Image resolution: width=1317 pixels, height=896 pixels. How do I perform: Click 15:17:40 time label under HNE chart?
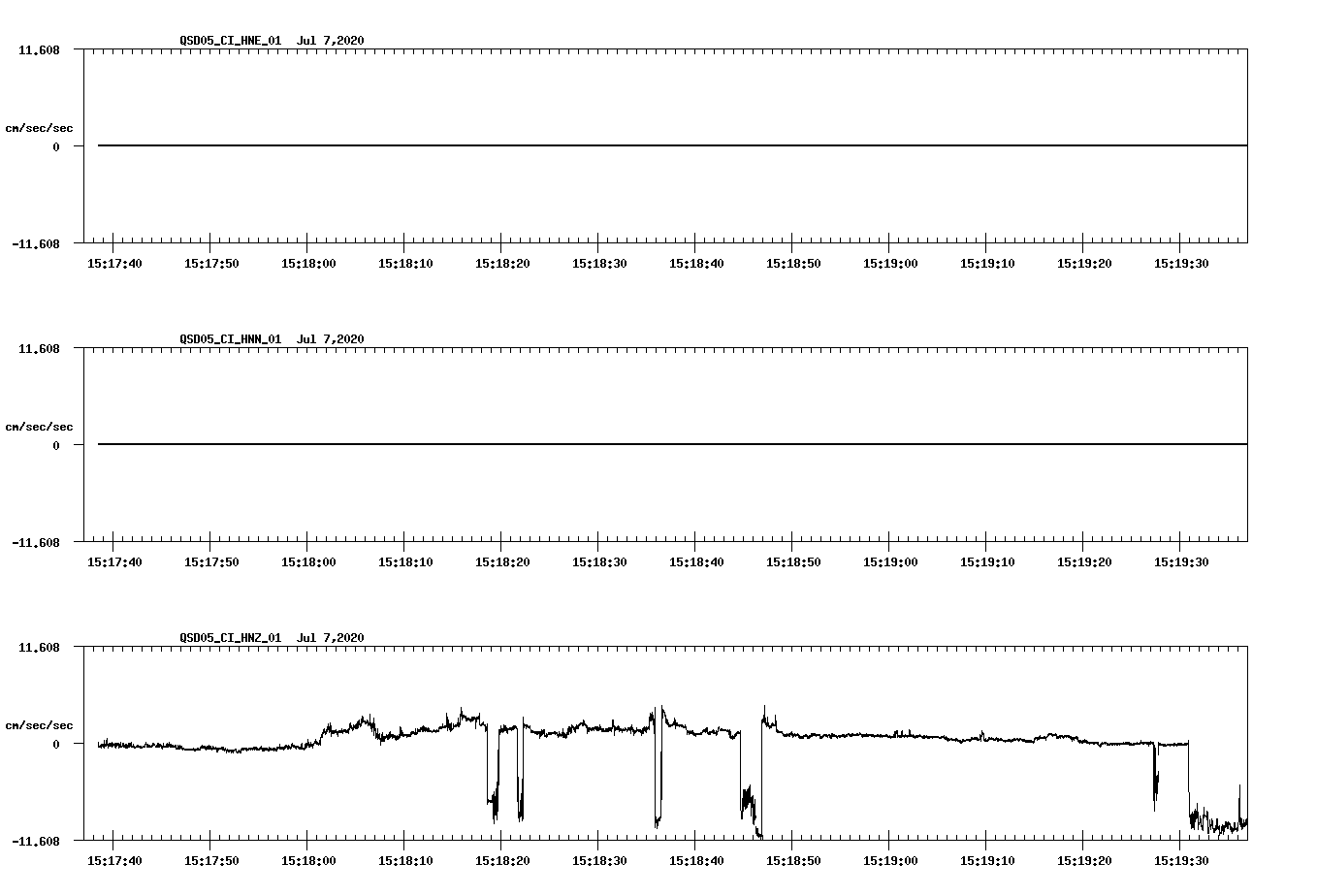tap(114, 264)
